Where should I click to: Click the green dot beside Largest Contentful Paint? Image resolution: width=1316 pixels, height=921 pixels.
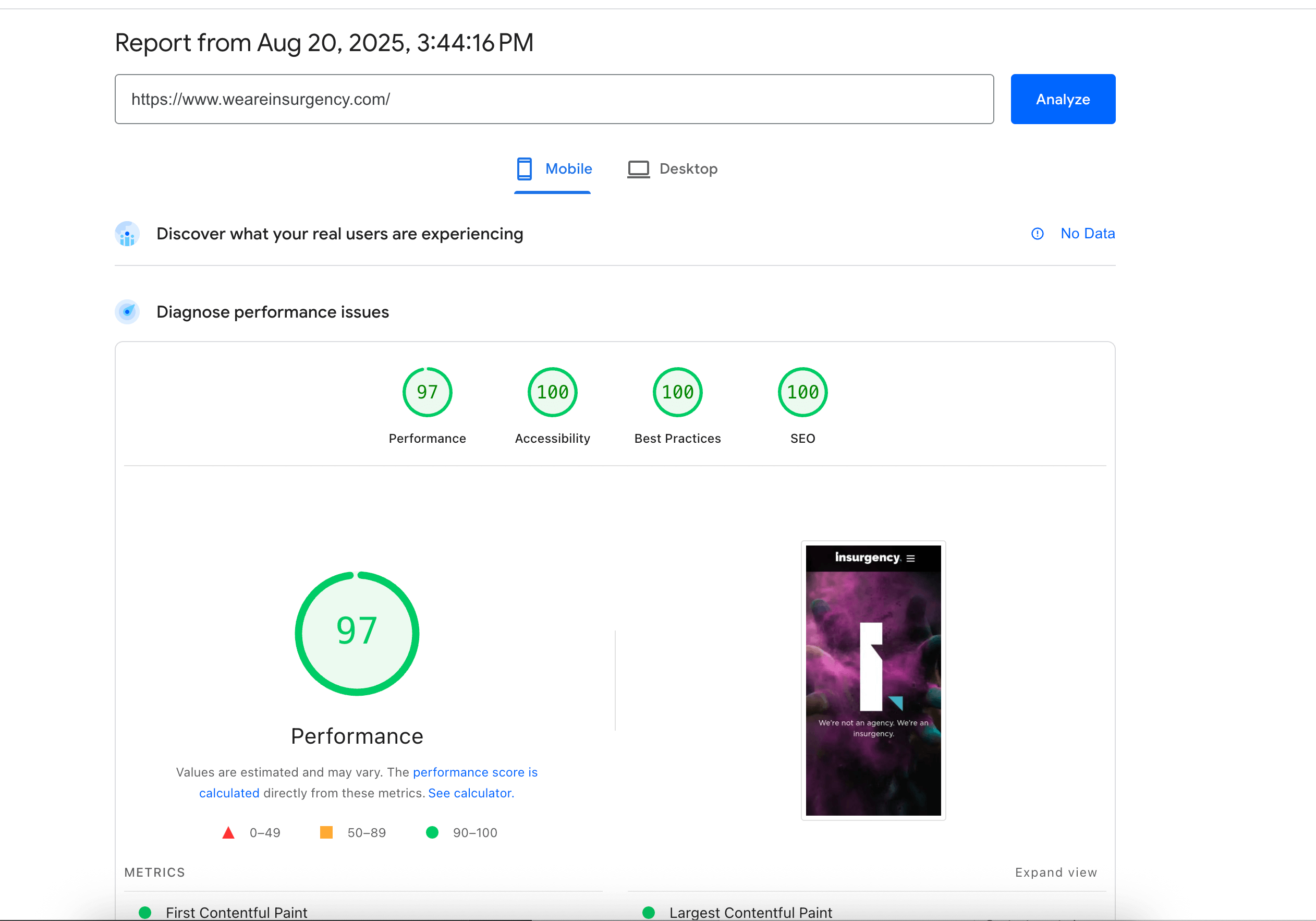[648, 912]
